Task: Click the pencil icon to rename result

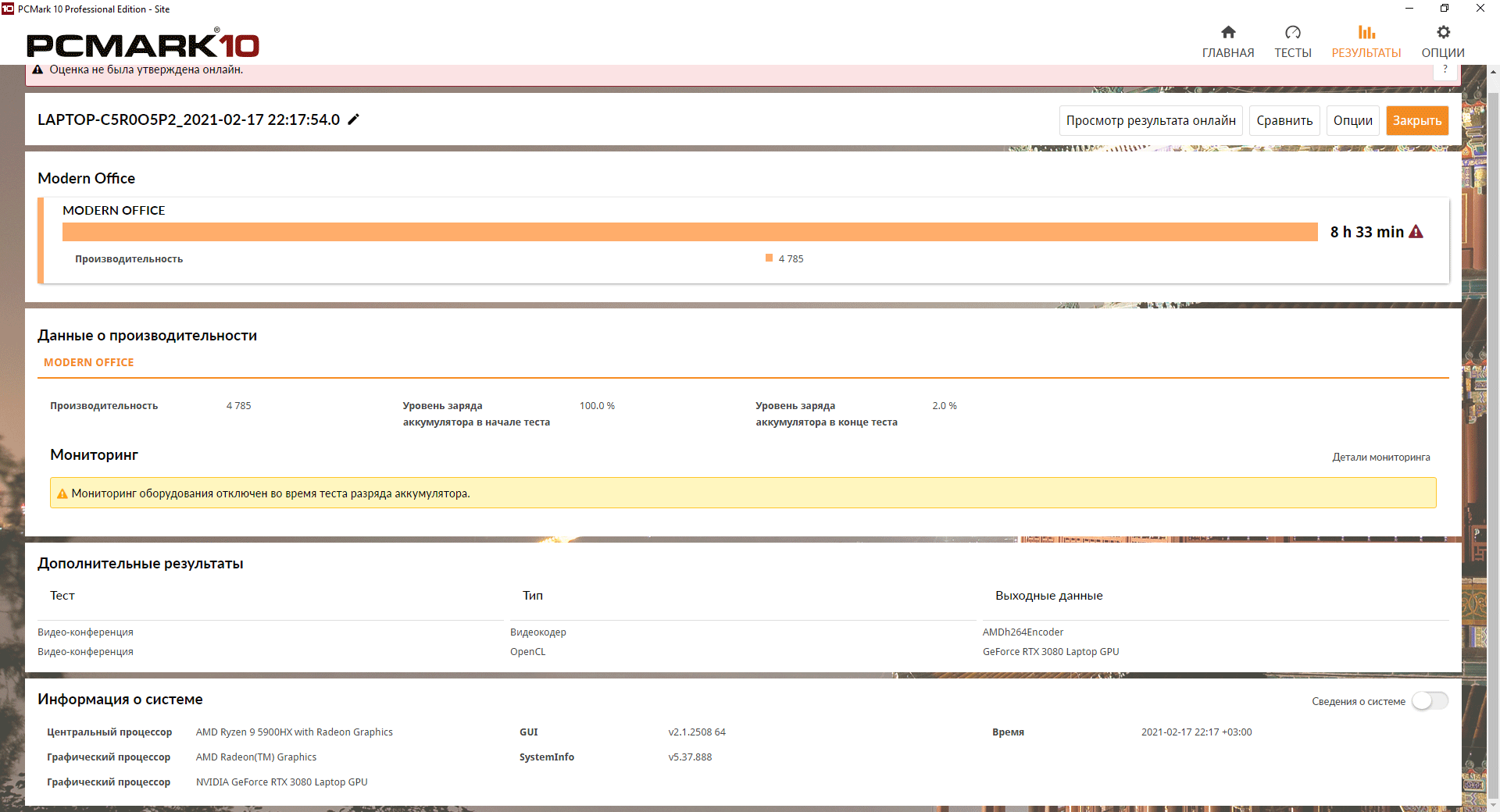Action: [353, 119]
